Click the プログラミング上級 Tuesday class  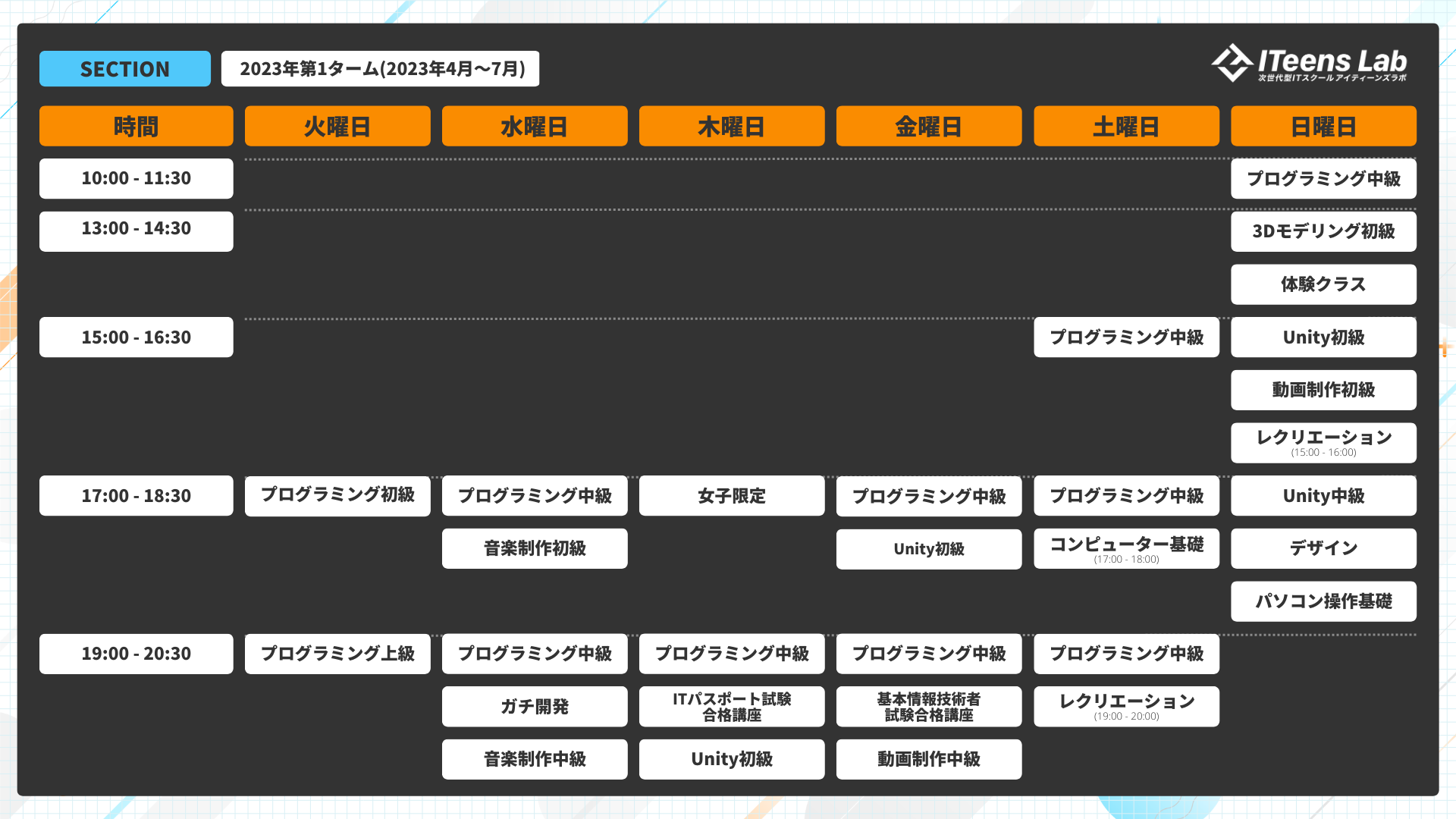[337, 654]
